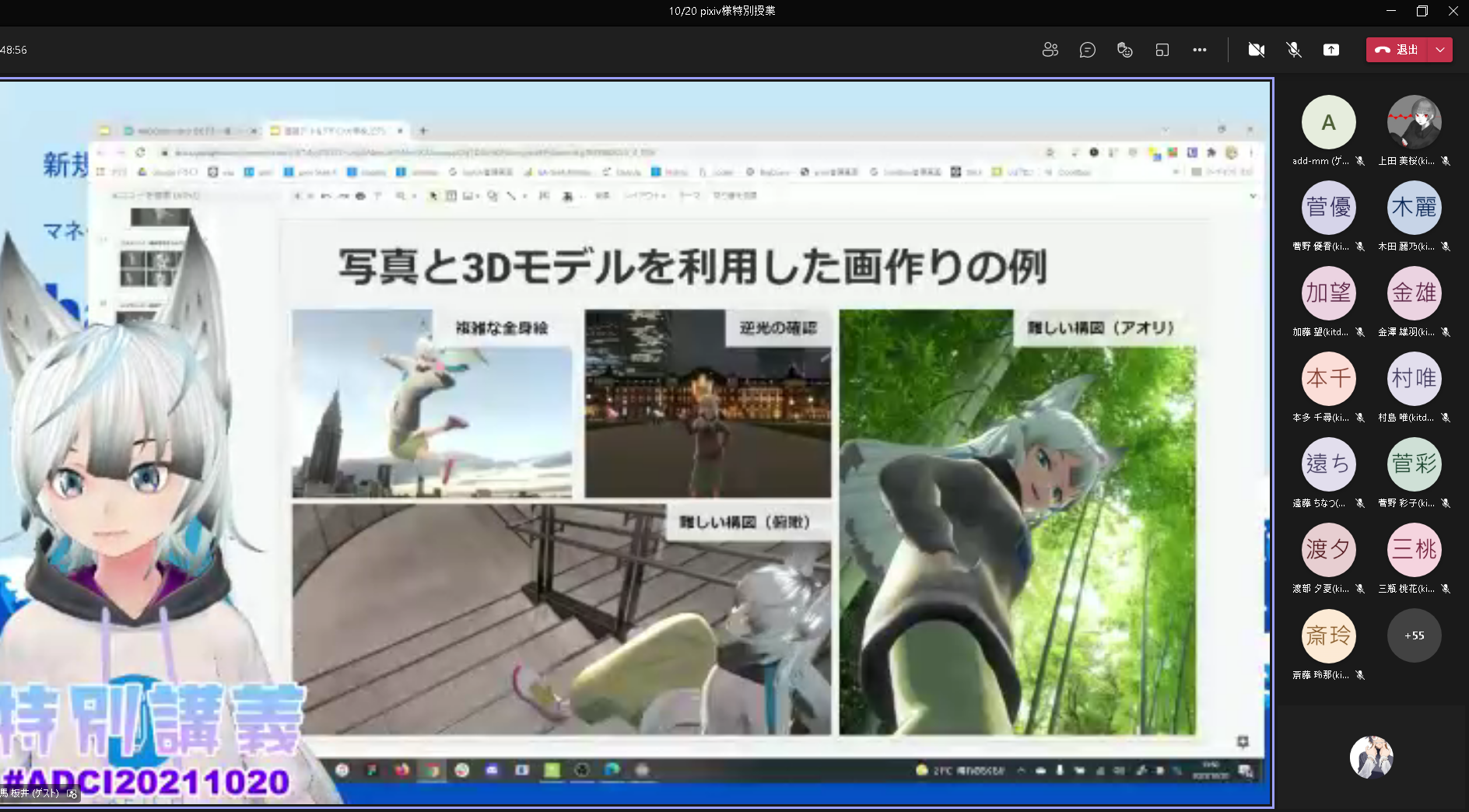Click the presenter name tag 板井 (ゲスト)

(34, 793)
